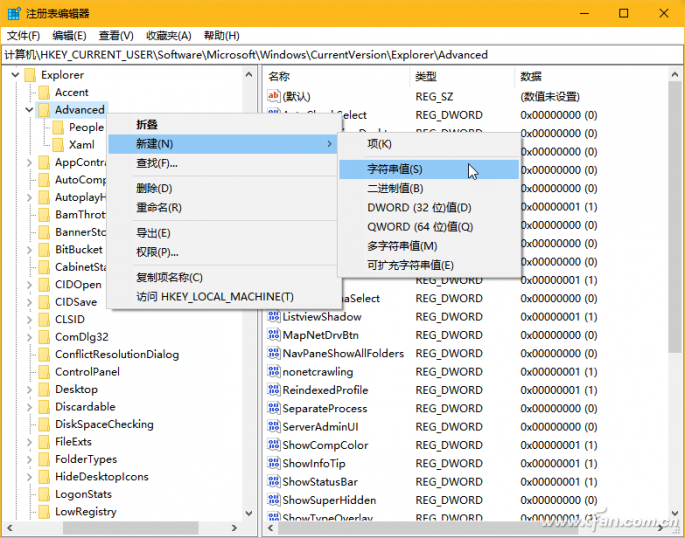
Task: Click the ListviewShadow DWORD value icon
Action: (274, 317)
